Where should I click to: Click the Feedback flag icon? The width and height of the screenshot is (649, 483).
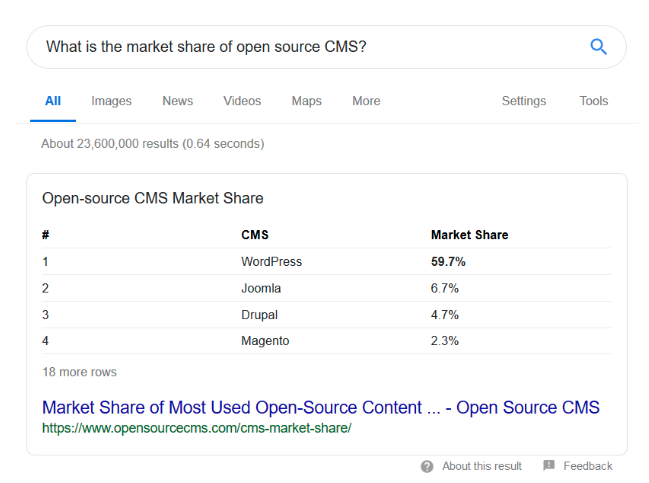tap(549, 466)
